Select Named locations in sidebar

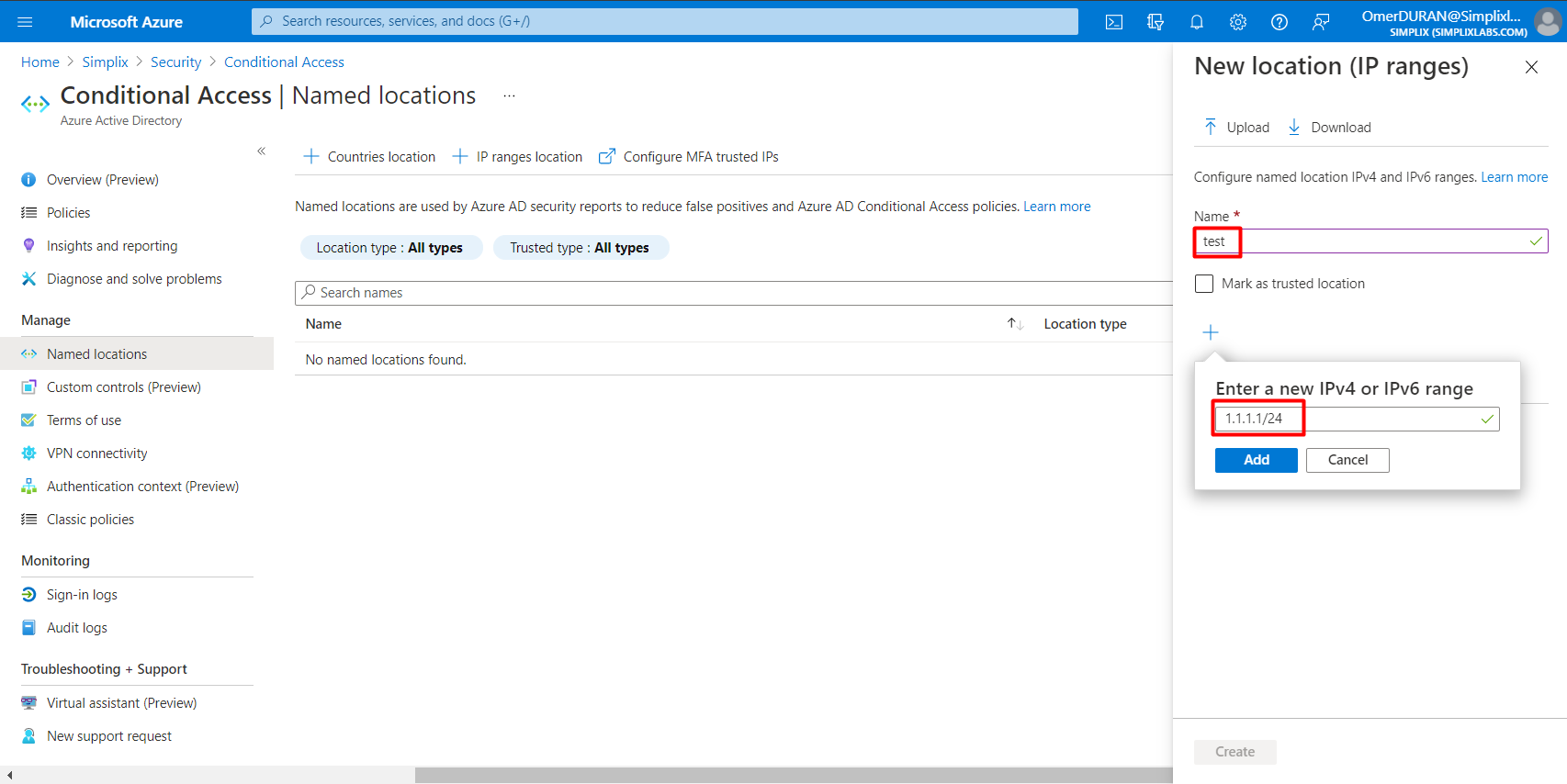(137, 354)
